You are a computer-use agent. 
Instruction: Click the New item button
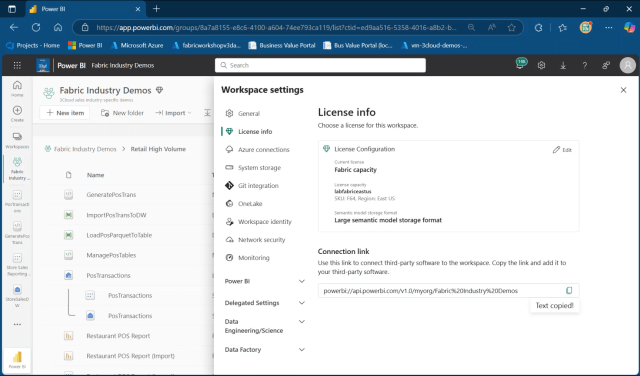click(x=65, y=113)
